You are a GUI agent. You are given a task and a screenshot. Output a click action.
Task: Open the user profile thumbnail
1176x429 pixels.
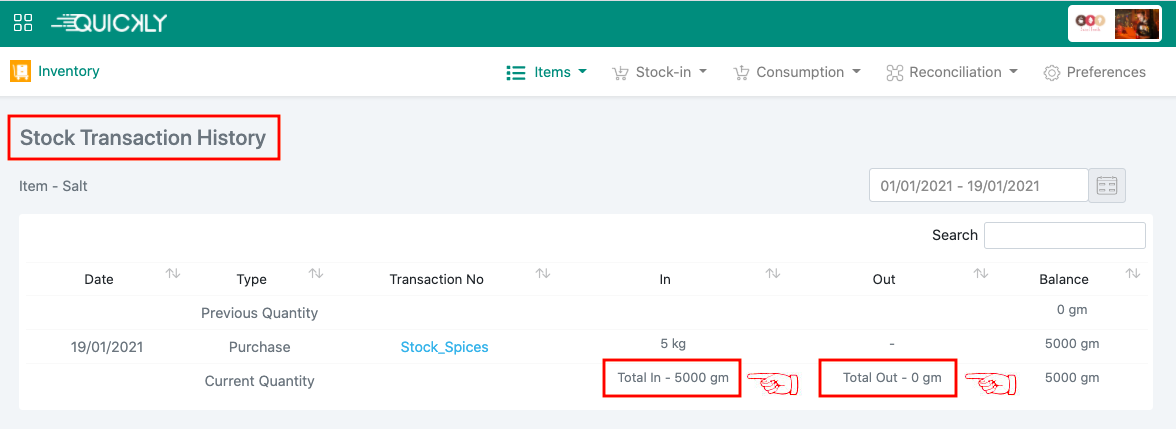(1136, 23)
